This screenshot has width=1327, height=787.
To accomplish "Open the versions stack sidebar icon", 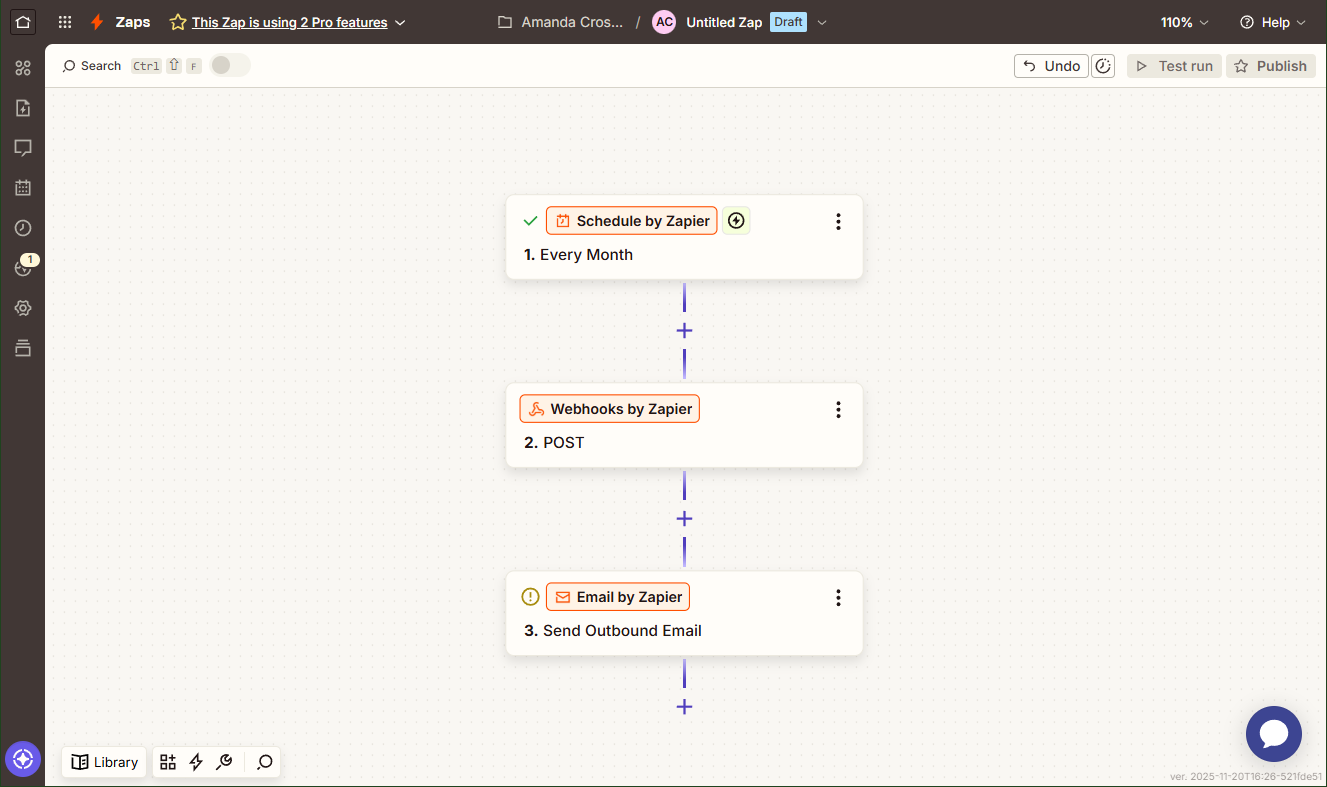I will pos(23,348).
